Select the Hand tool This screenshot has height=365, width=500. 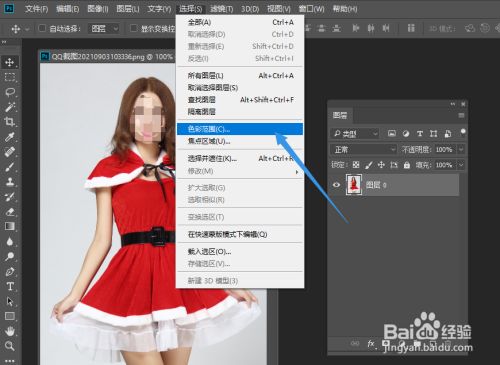pyautogui.click(x=10, y=331)
